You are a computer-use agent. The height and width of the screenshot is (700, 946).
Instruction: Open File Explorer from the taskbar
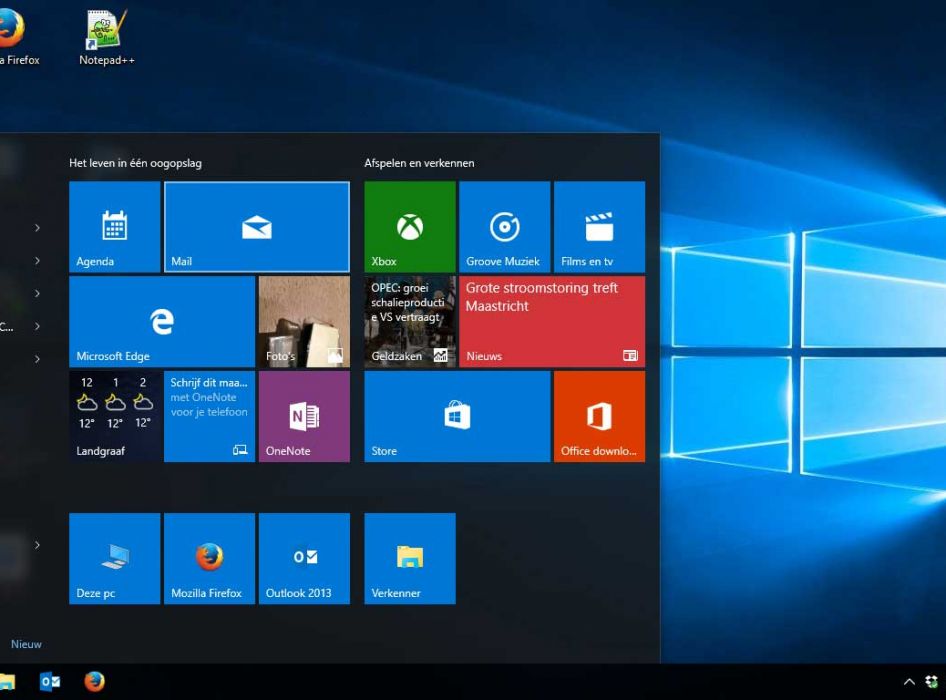click(x=7, y=682)
